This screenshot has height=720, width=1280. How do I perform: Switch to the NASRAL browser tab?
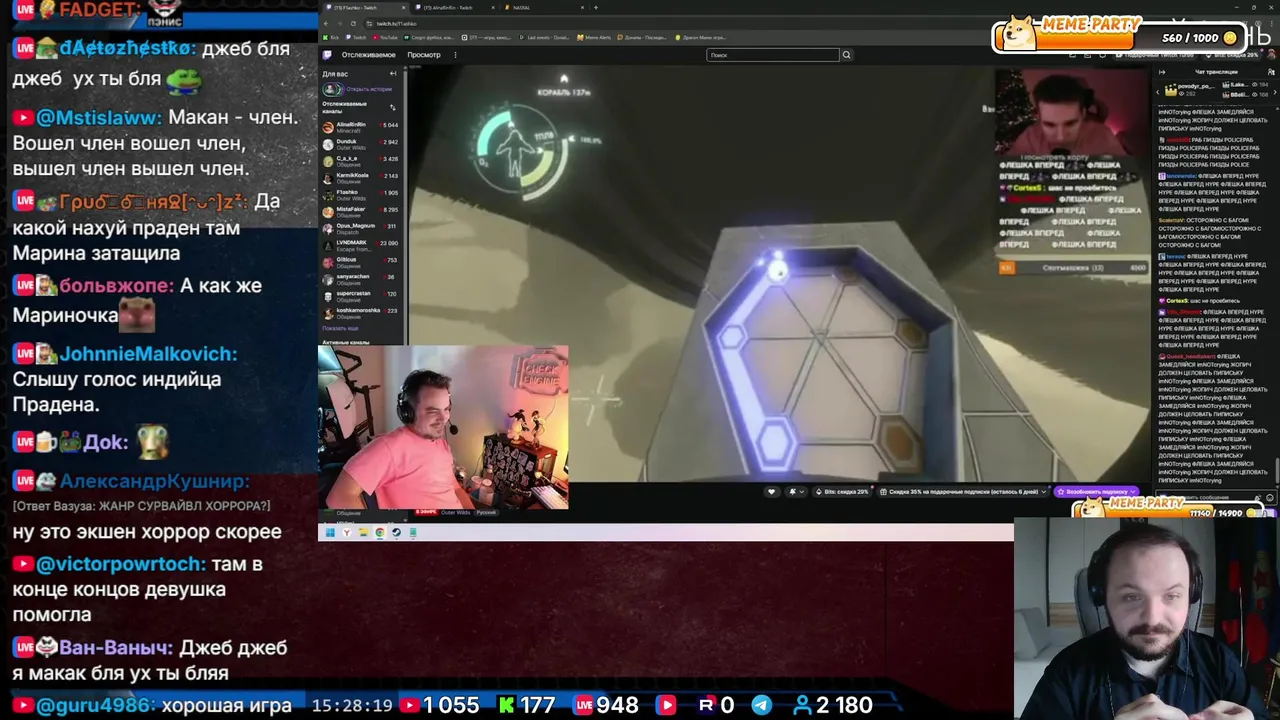click(x=545, y=8)
